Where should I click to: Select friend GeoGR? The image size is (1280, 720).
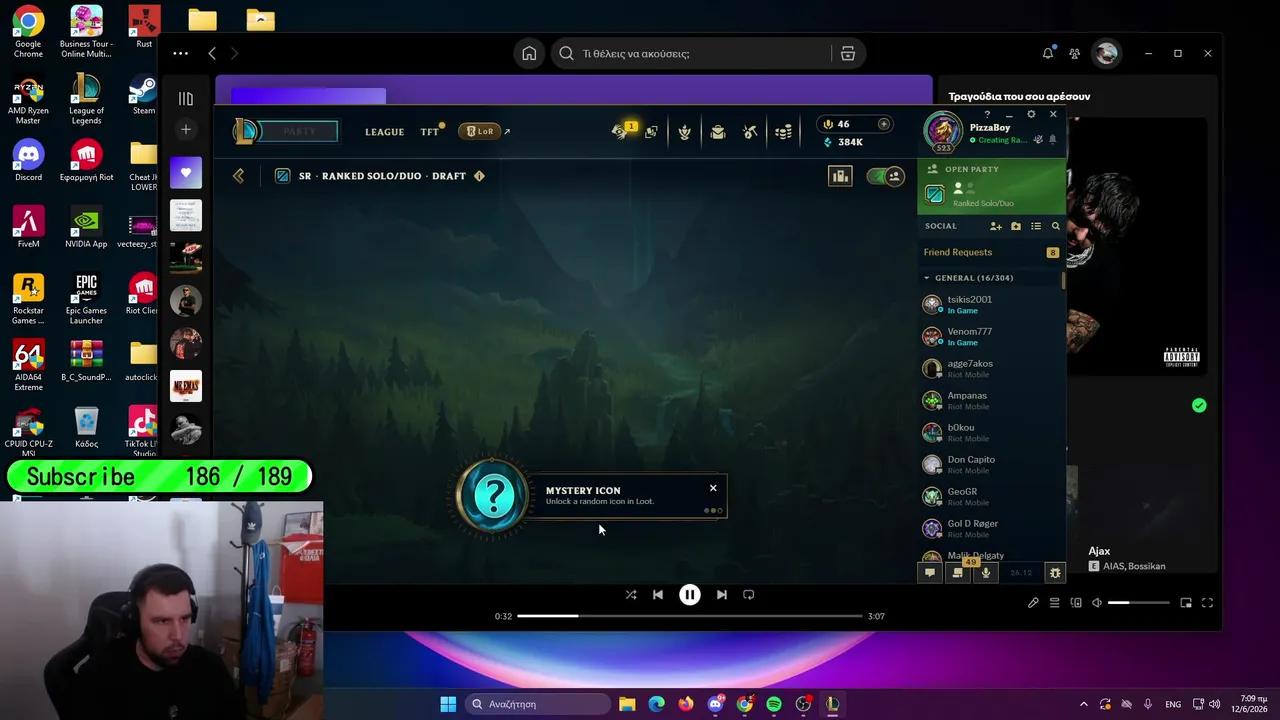[x=990, y=496]
